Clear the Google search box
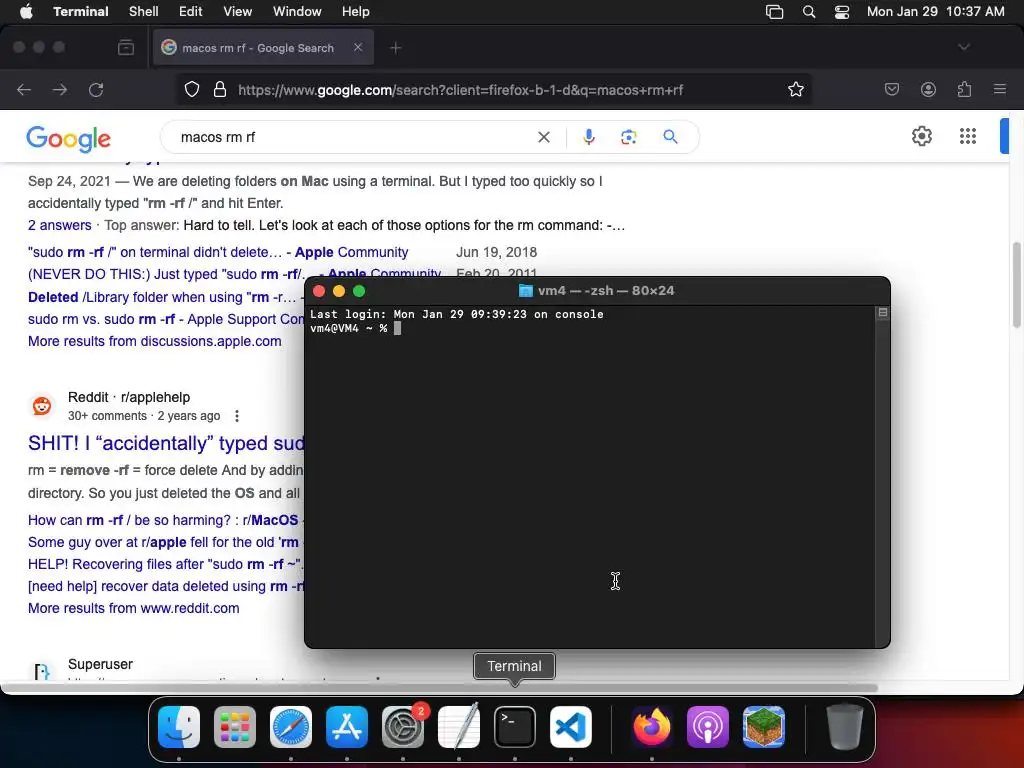 coord(543,137)
